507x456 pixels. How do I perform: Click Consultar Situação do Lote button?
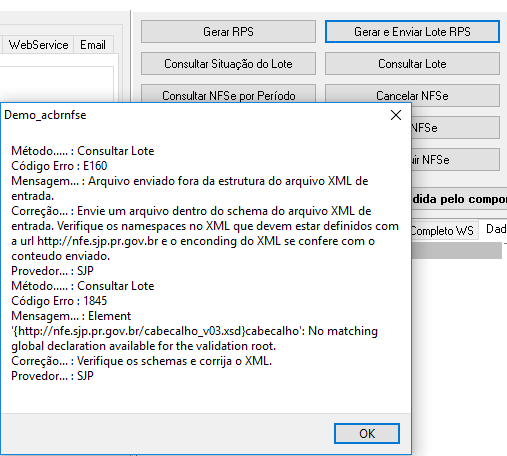[x=228, y=64]
